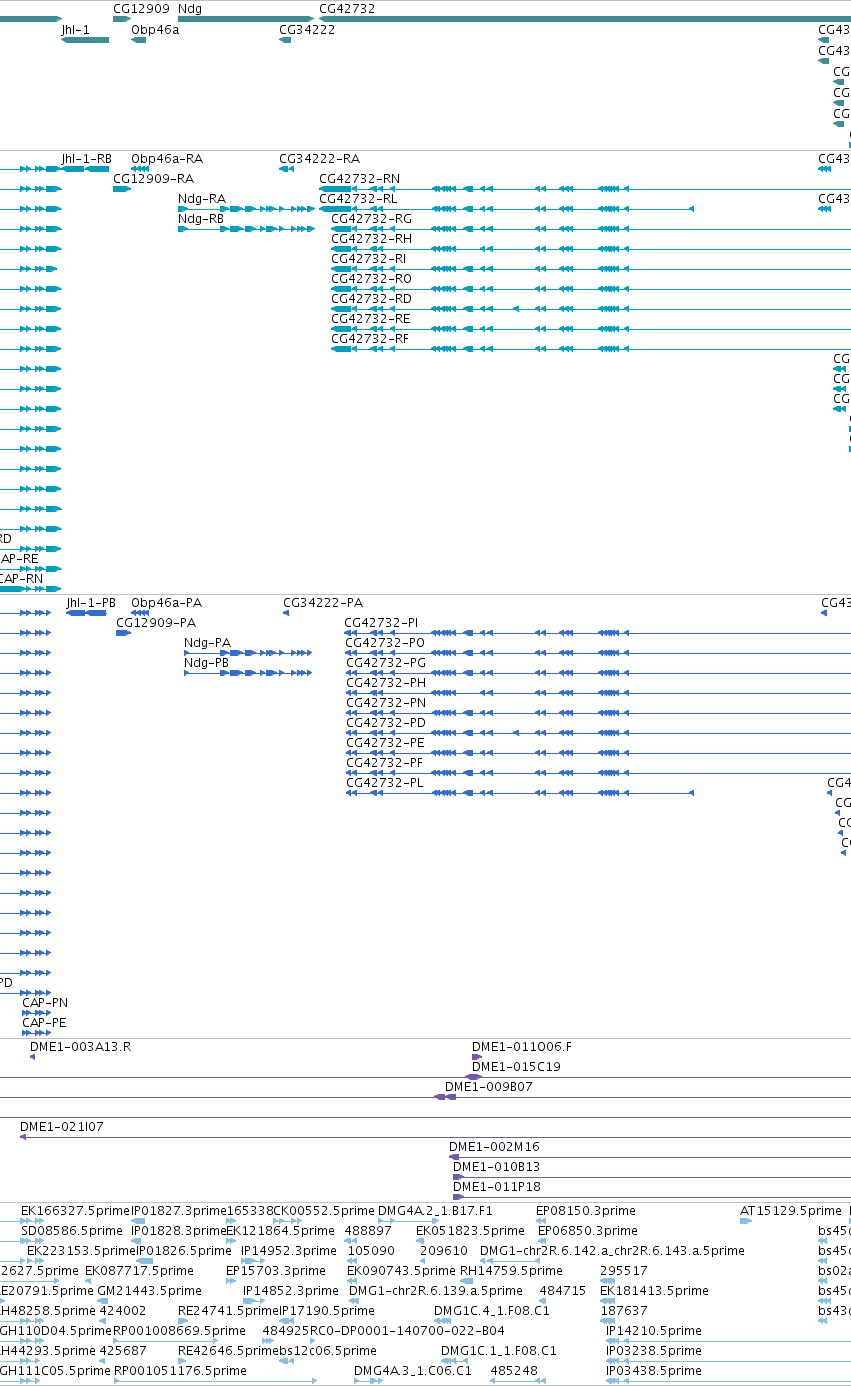Select EST DMG4A.3_1.C06.C1

point(413,1370)
